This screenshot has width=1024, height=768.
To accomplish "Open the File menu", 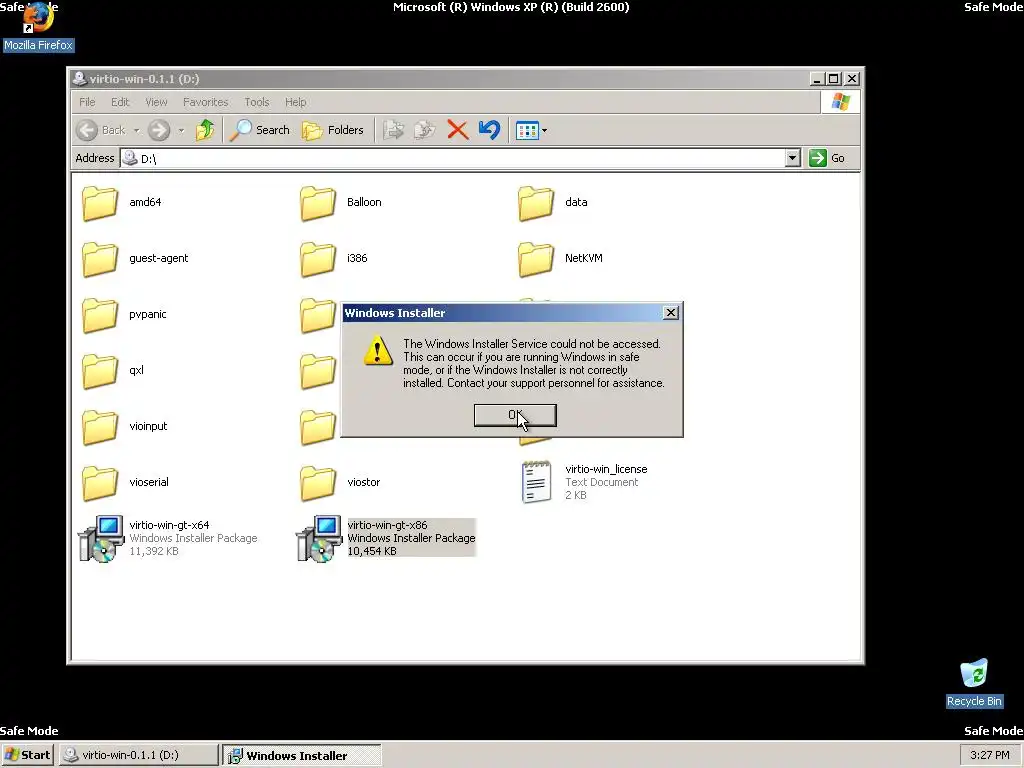I will (x=87, y=102).
